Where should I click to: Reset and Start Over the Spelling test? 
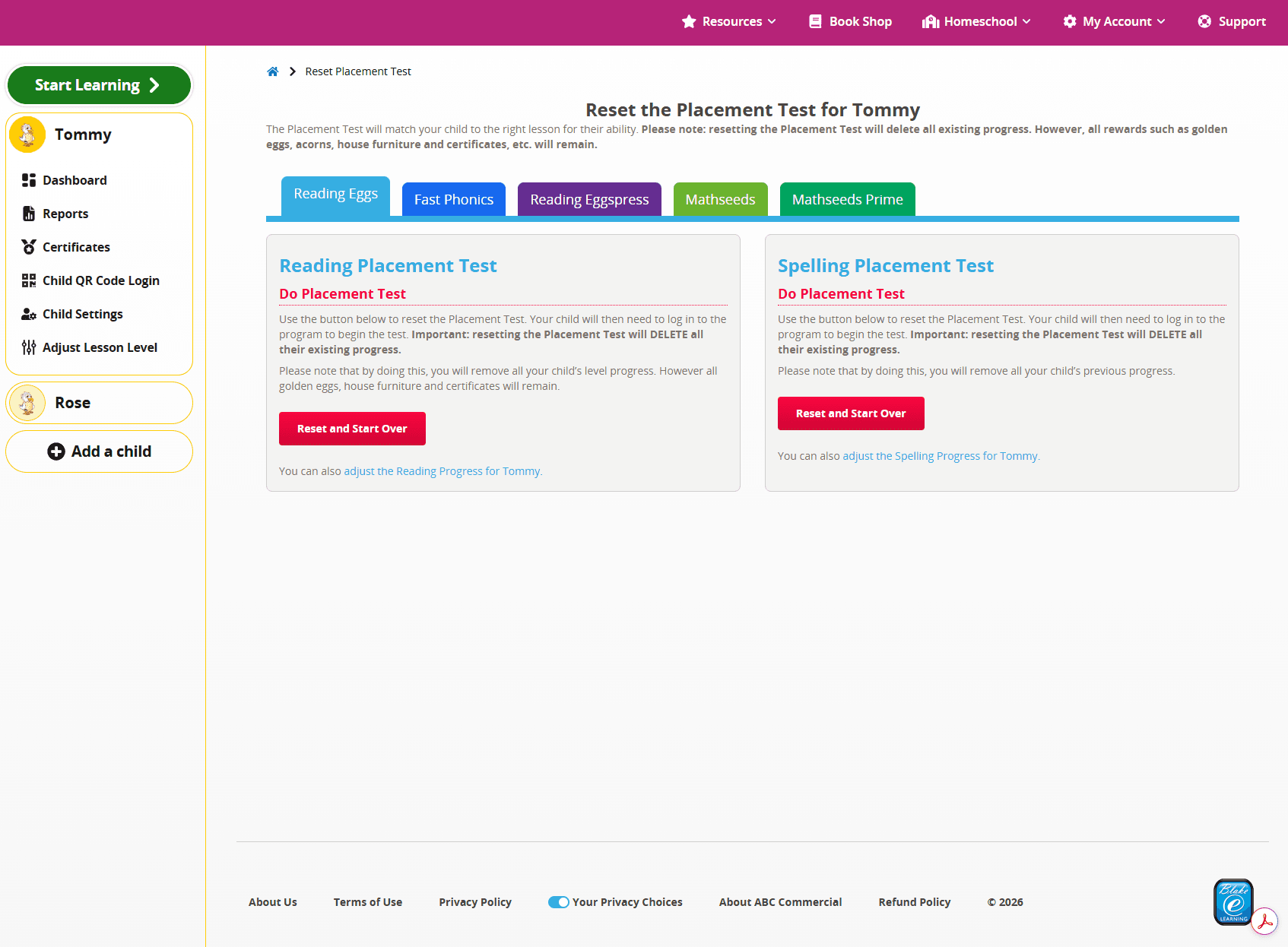pyautogui.click(x=851, y=413)
